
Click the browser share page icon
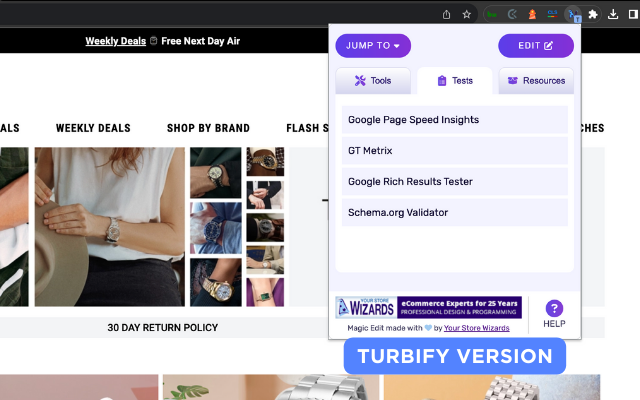pyautogui.click(x=446, y=15)
